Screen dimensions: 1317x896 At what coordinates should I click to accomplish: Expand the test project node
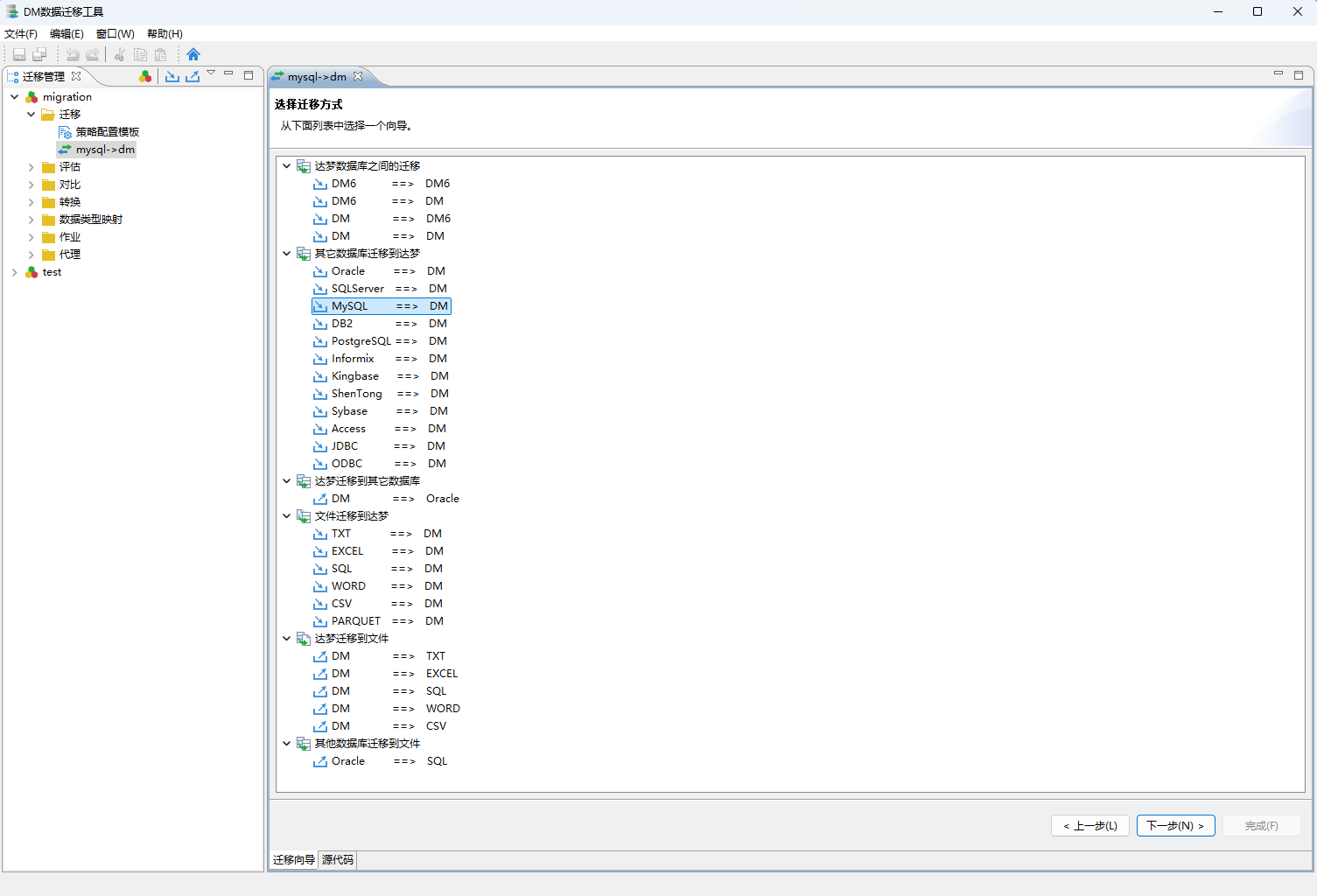(14, 272)
